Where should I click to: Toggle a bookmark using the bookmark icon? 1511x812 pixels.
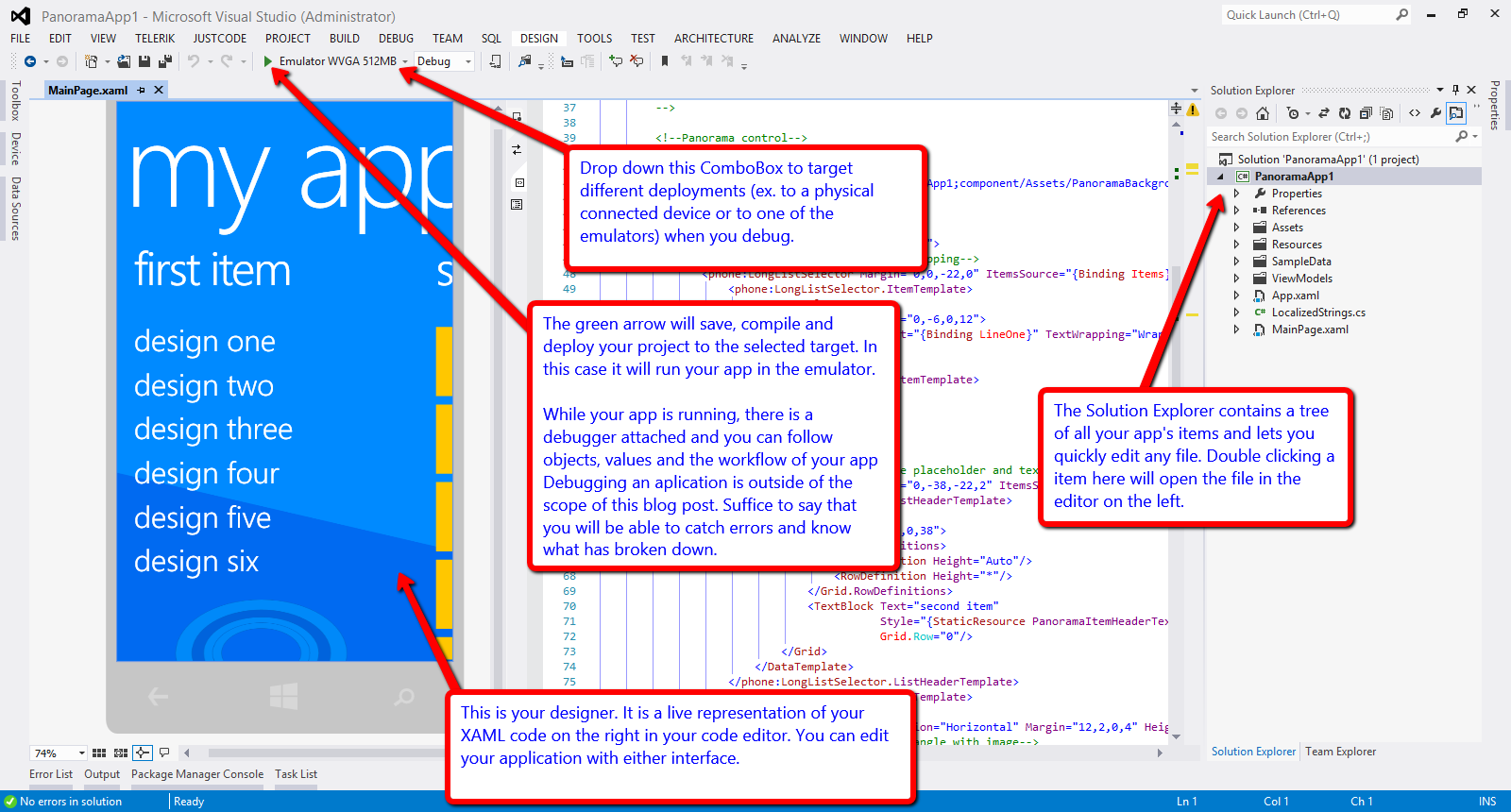click(x=665, y=61)
